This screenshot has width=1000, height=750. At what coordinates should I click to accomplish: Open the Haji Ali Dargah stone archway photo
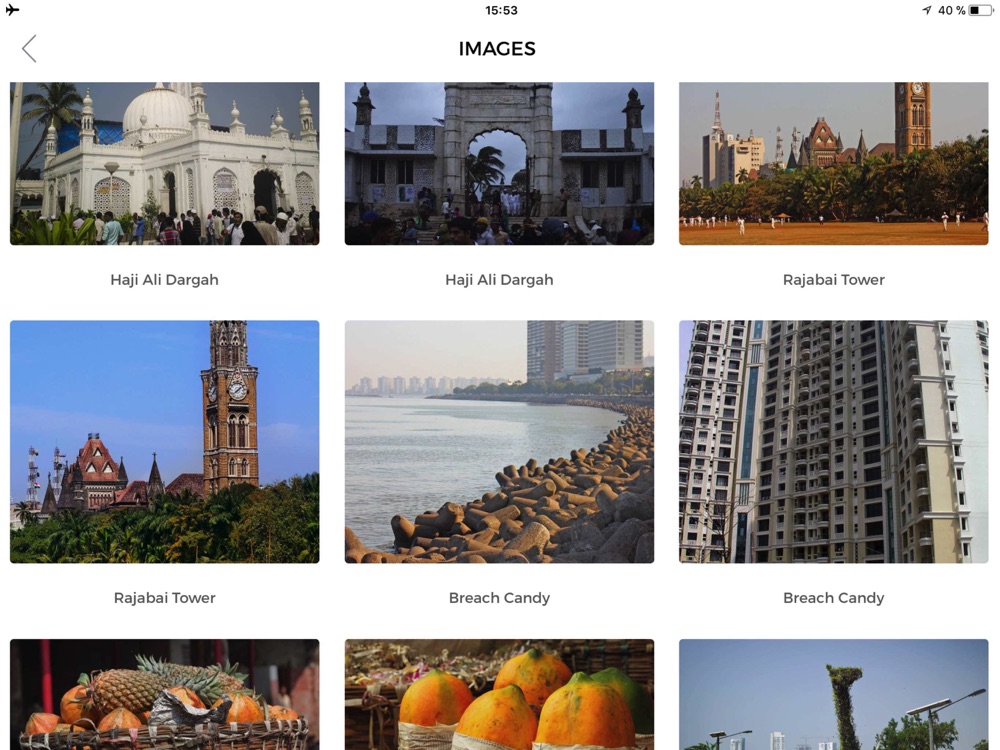click(499, 163)
